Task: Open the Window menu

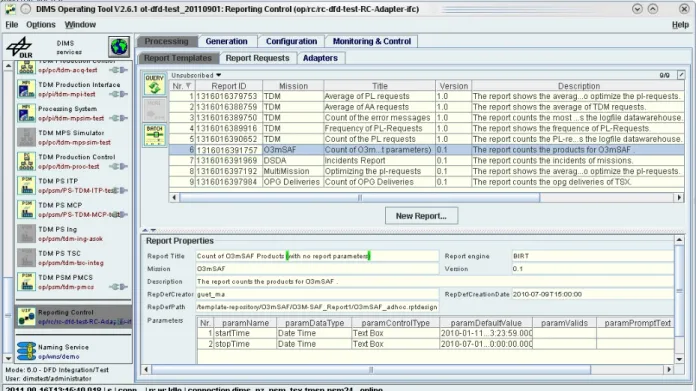Action: pos(80,25)
